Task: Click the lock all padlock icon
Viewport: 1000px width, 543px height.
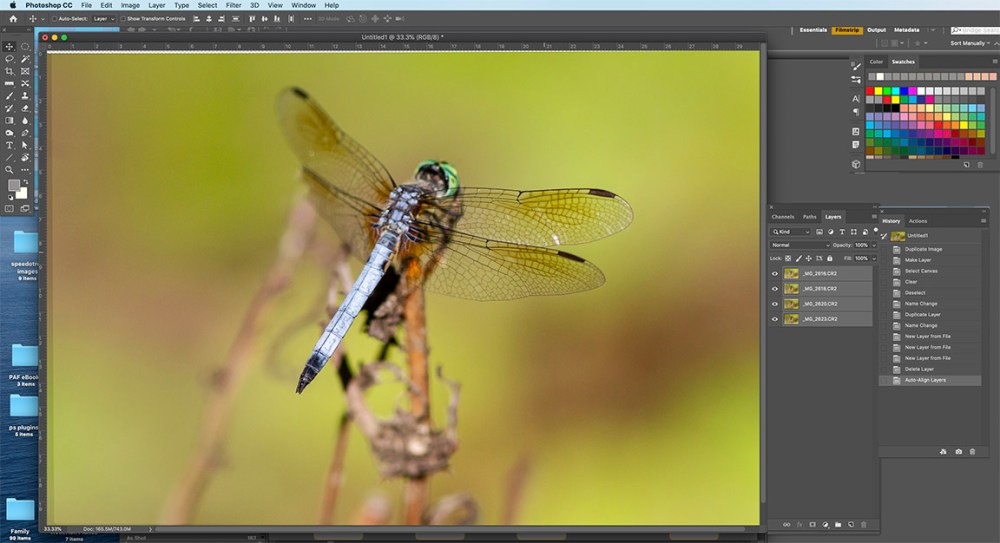Action: 830,258
